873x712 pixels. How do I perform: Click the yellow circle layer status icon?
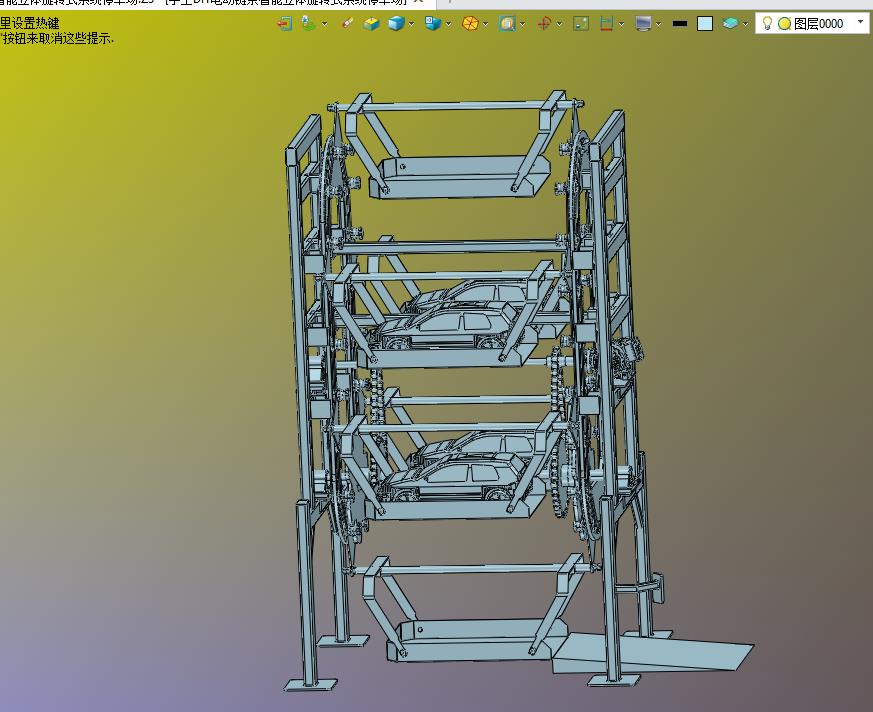click(784, 23)
